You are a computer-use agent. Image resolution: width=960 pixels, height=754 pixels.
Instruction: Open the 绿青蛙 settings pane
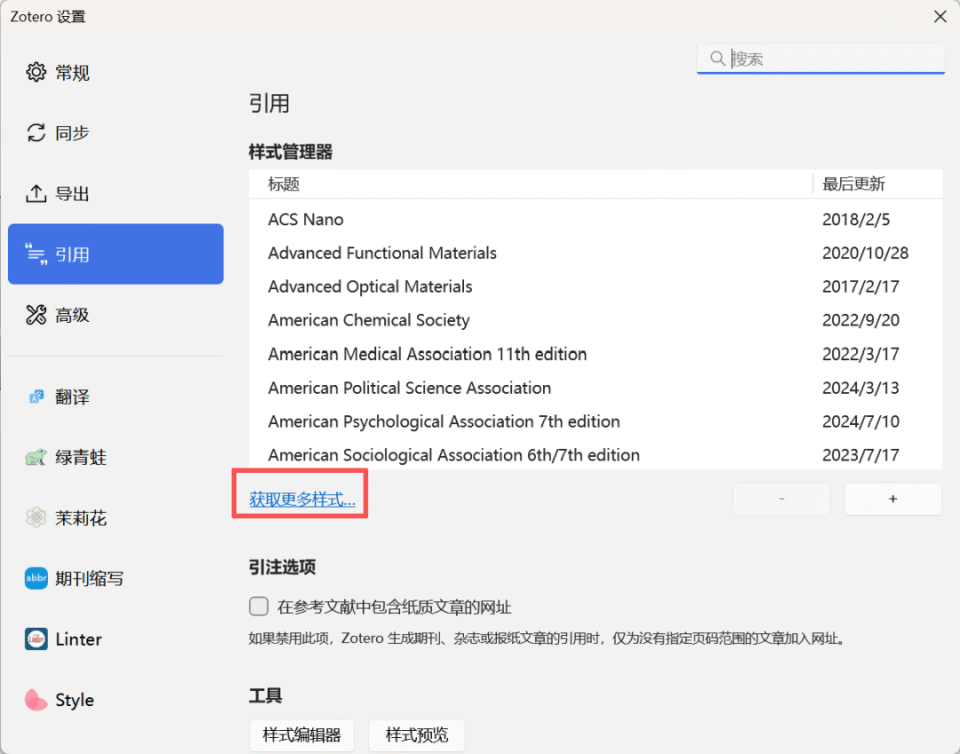pyautogui.click(x=116, y=457)
